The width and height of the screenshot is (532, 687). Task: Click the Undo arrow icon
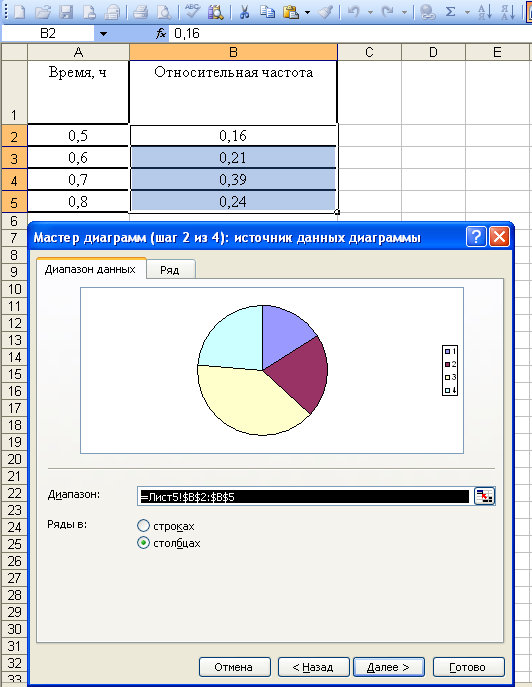pos(353,12)
